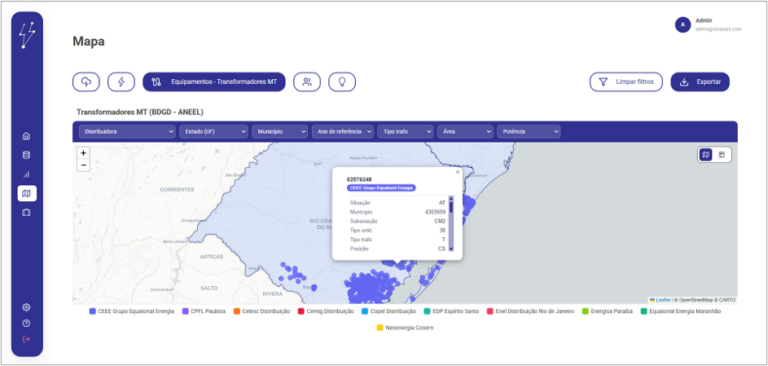The image size is (768, 366).
Task: Select the people/users category tab
Action: 307,82
